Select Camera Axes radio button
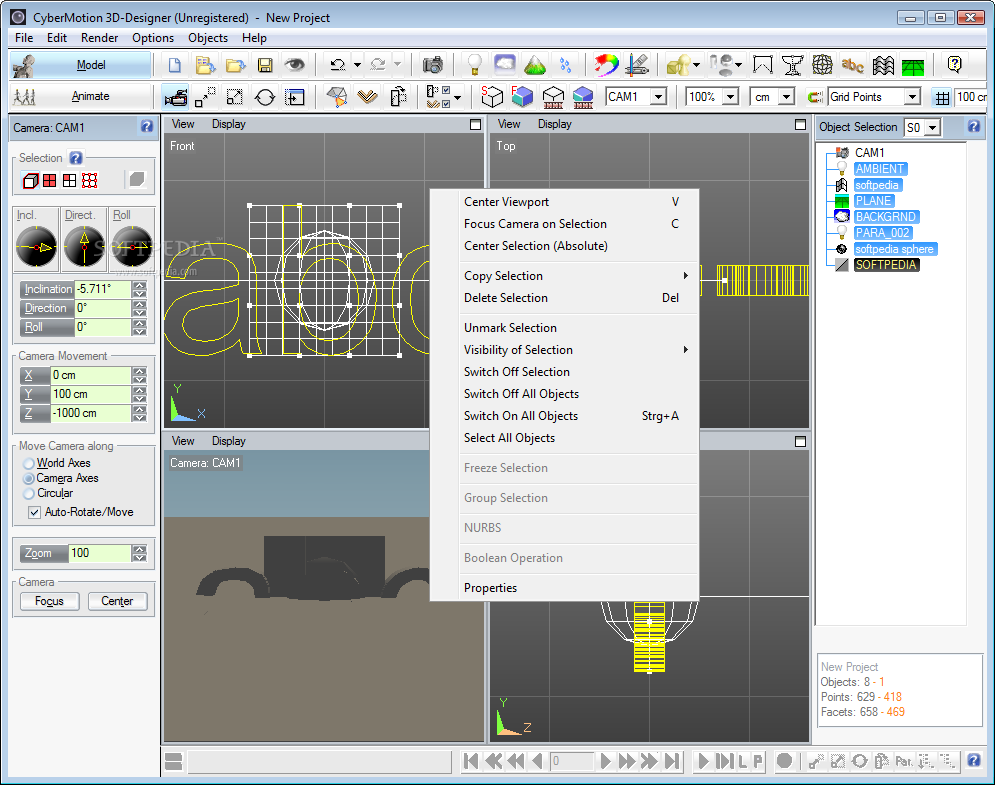Image resolution: width=995 pixels, height=785 pixels. pos(29,478)
